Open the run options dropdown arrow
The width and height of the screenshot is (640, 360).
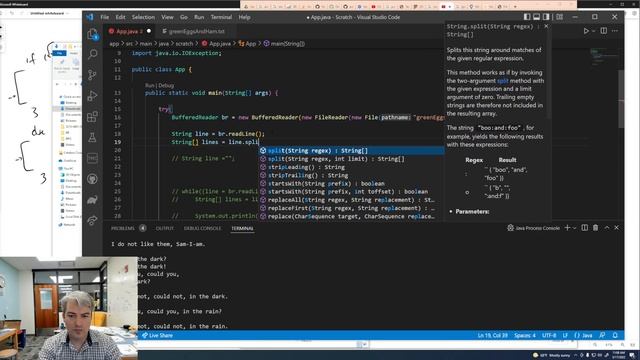point(593,31)
